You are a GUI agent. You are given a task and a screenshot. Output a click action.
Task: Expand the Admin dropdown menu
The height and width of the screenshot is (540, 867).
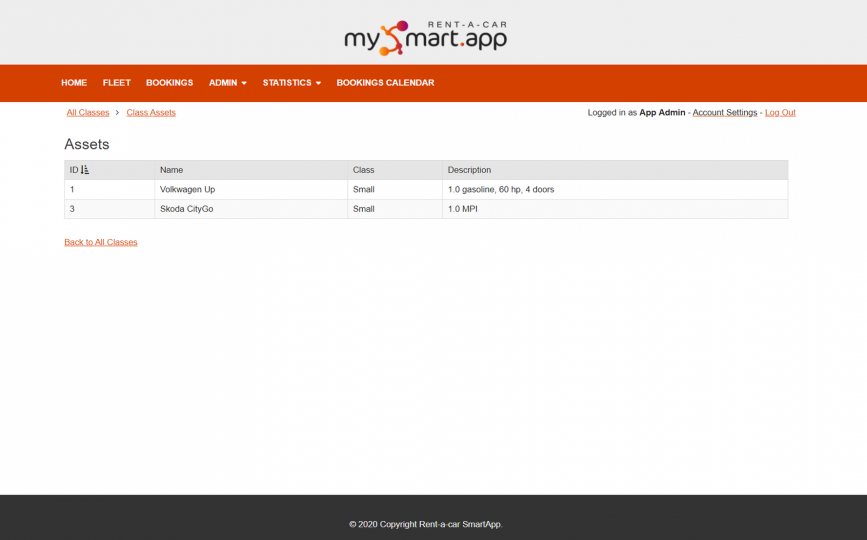tap(228, 83)
